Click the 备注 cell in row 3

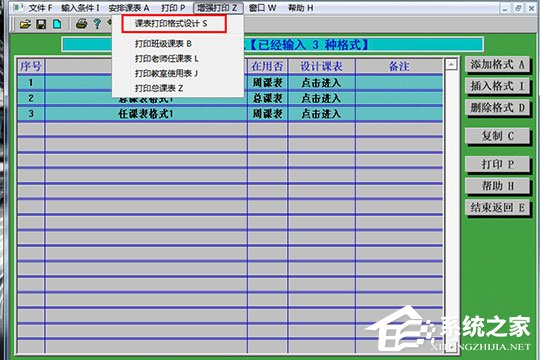pyautogui.click(x=399, y=114)
